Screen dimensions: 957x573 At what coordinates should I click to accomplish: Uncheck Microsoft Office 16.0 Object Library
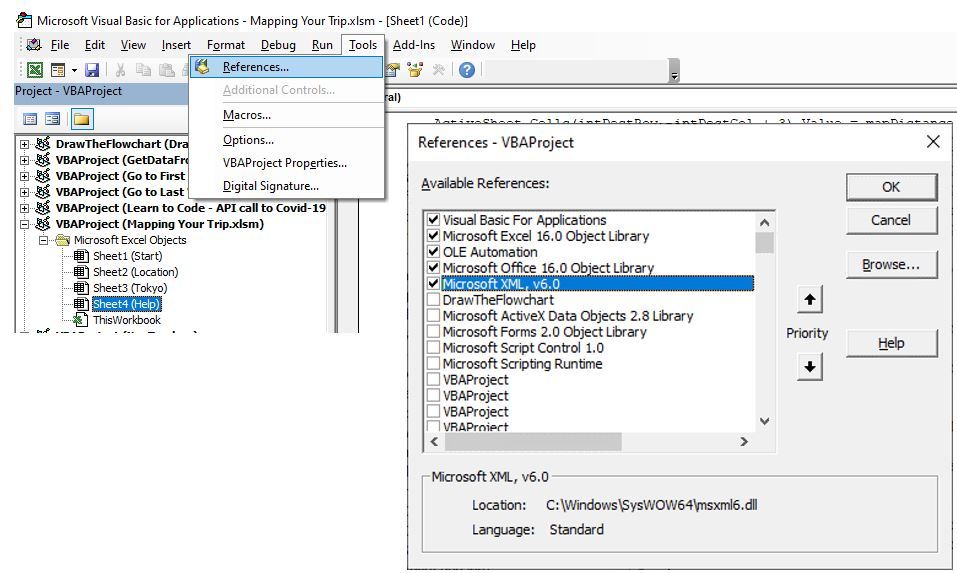point(433,267)
